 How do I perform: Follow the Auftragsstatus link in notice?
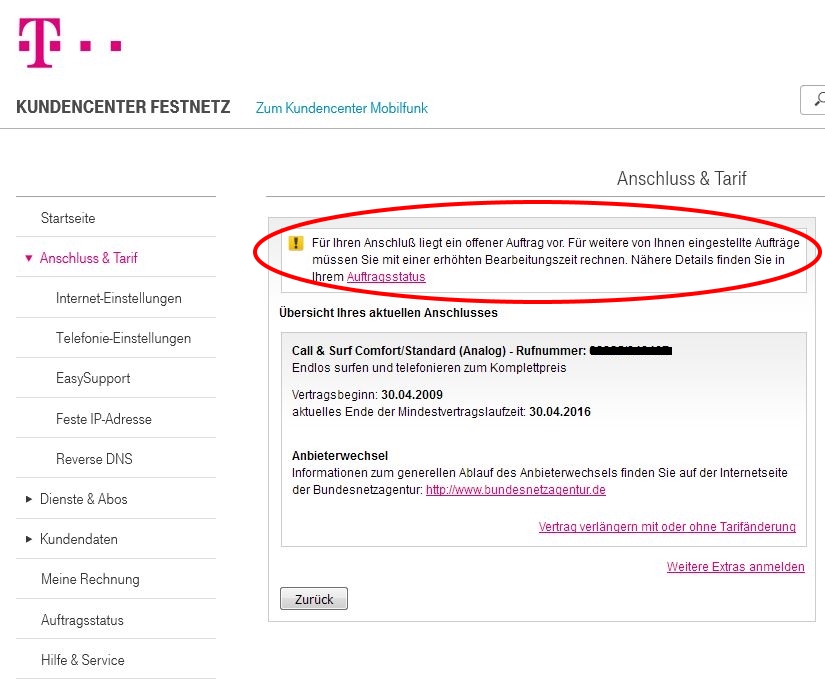tap(386, 277)
